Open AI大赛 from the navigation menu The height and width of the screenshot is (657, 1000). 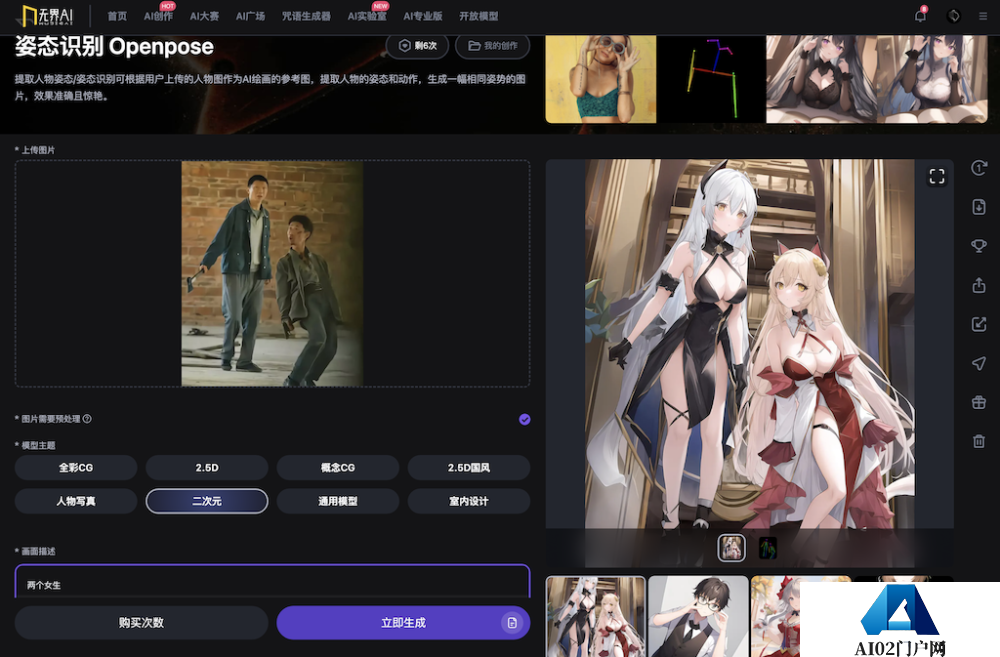pos(203,16)
